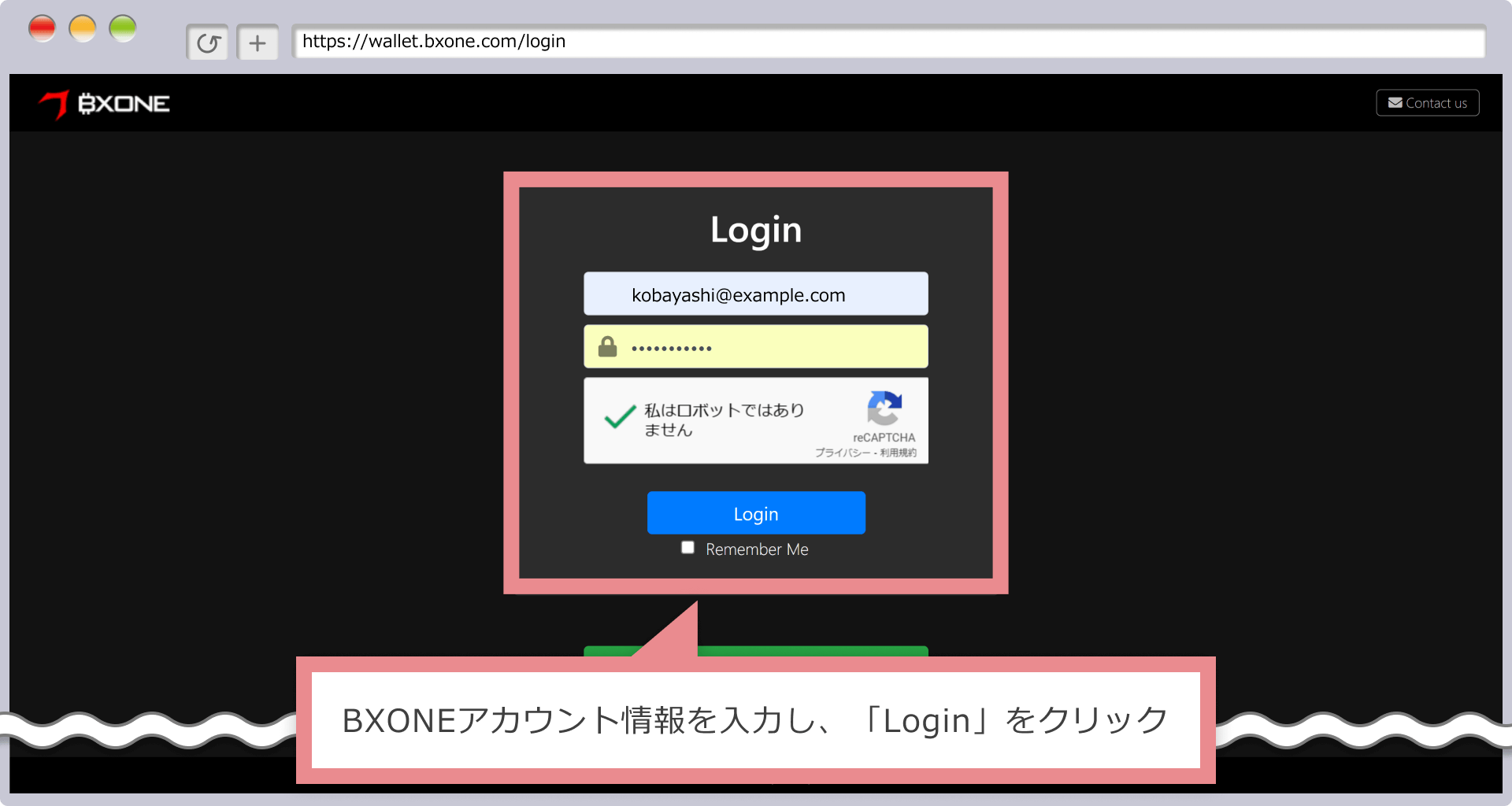The width and height of the screenshot is (1512, 806).
Task: Click the green button below login panel
Action: tap(811, 651)
